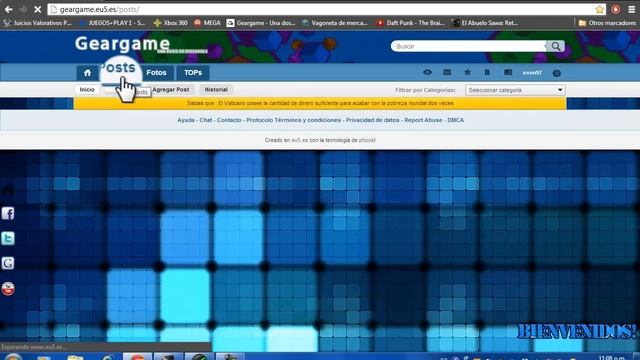Go to the site home icon tab
This screenshot has width=640, height=360.
[x=87, y=73]
